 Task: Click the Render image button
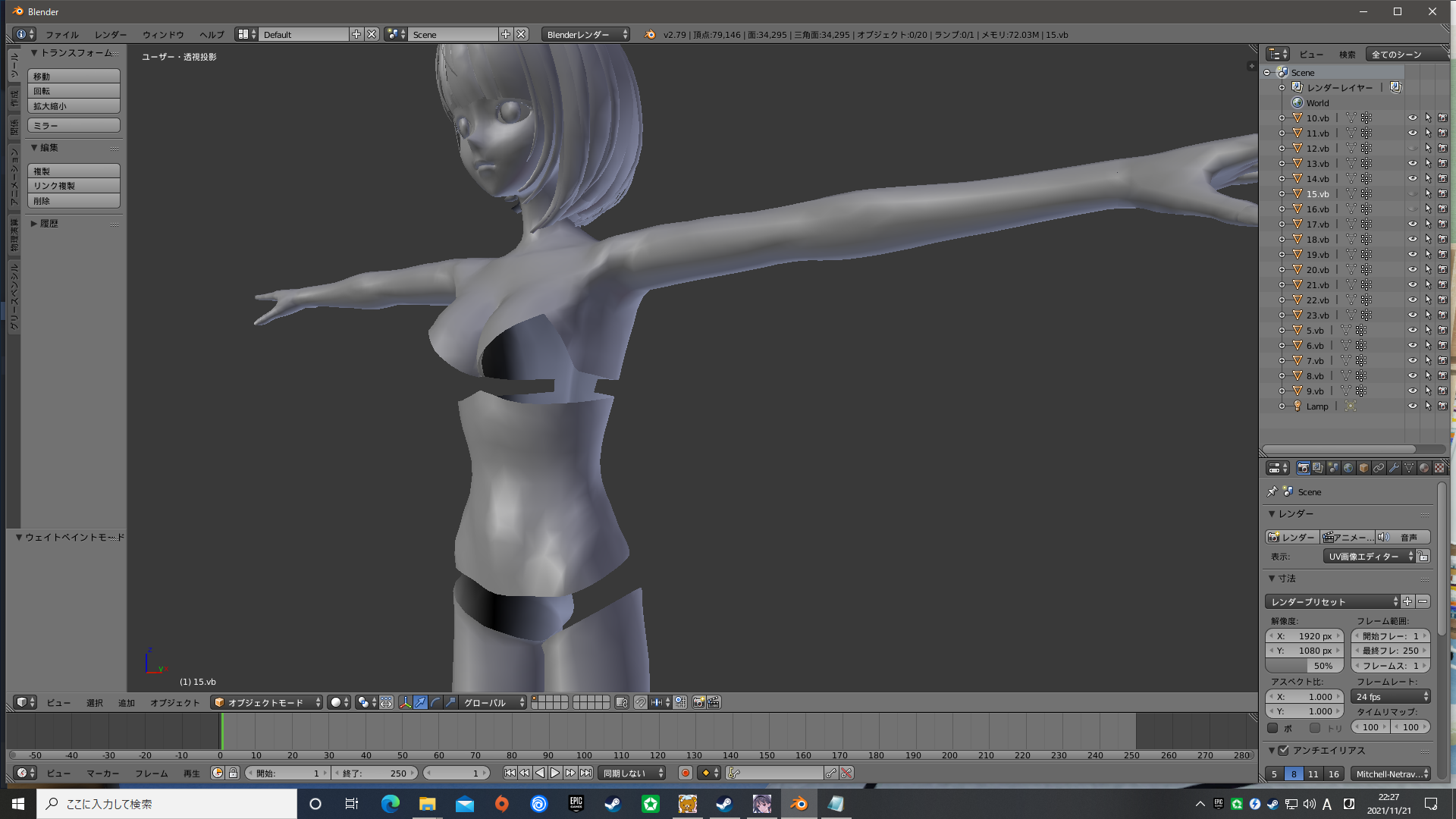point(1292,537)
